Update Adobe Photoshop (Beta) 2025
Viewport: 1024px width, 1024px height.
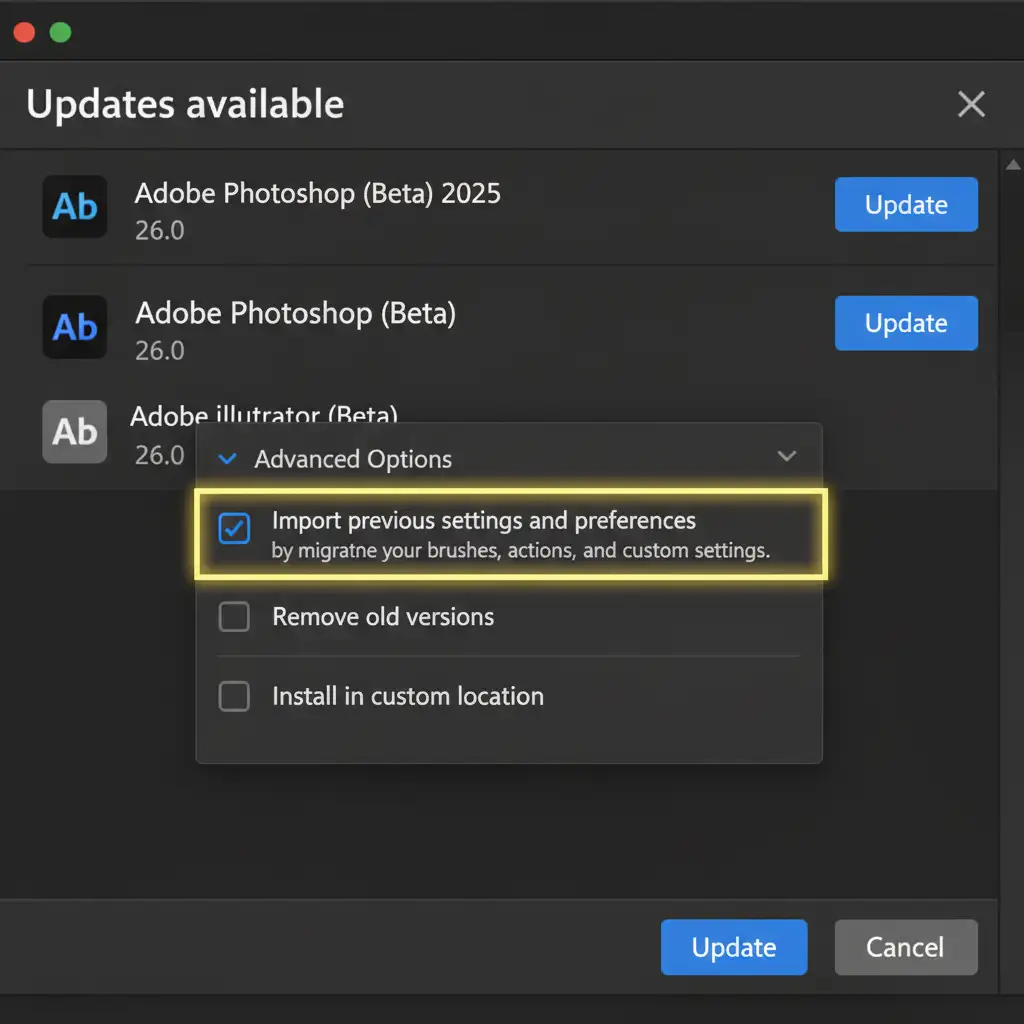tap(906, 205)
